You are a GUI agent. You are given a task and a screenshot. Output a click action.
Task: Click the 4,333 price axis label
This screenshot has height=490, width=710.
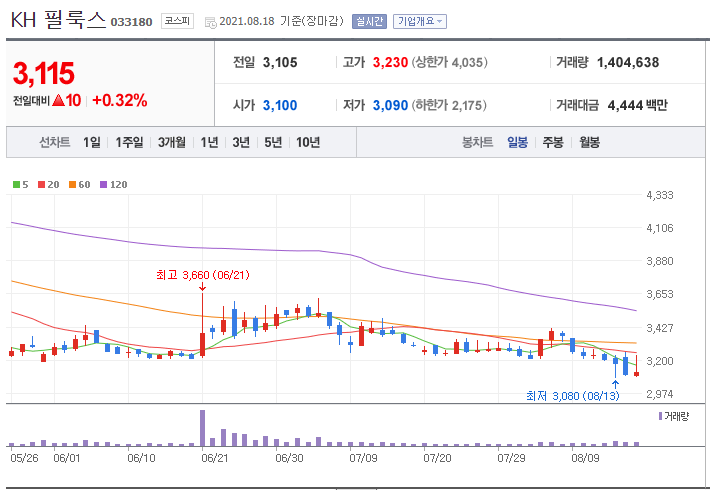click(x=660, y=195)
